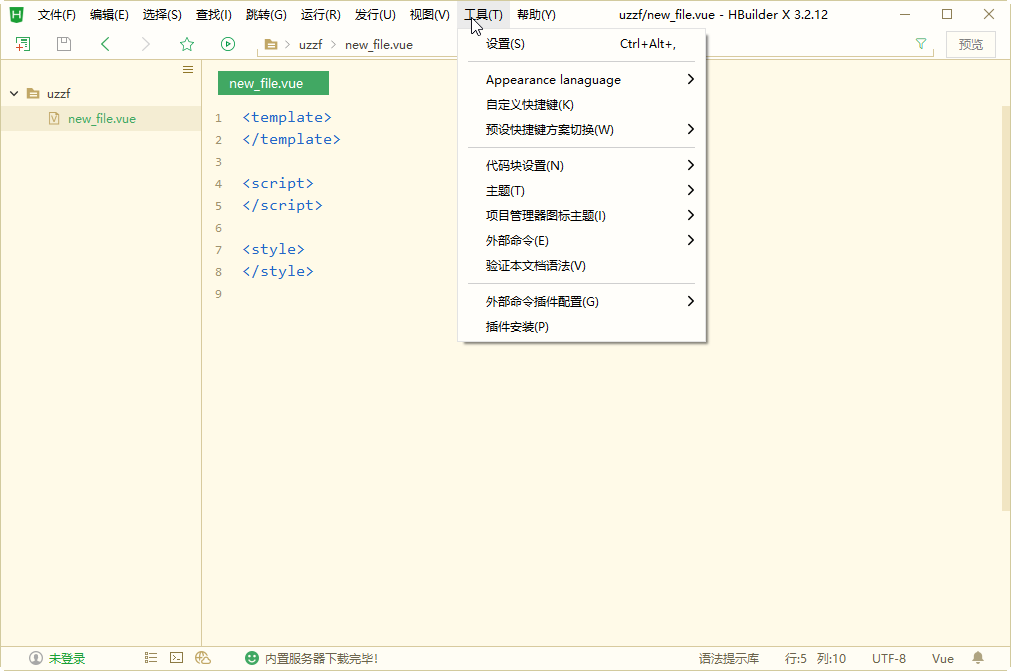Click the green filter funnel icon
Image resolution: width=1011 pixels, height=671 pixels.
pos(921,44)
